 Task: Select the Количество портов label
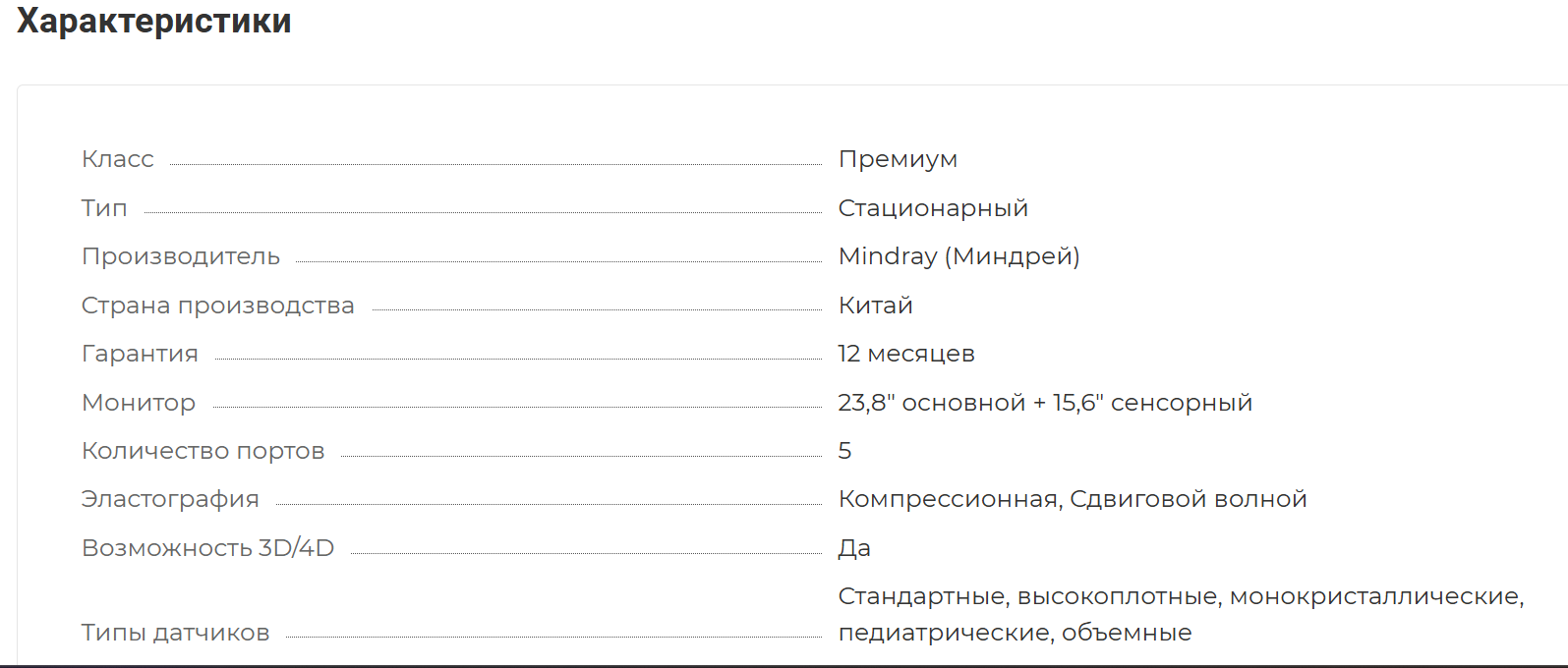[x=203, y=451]
